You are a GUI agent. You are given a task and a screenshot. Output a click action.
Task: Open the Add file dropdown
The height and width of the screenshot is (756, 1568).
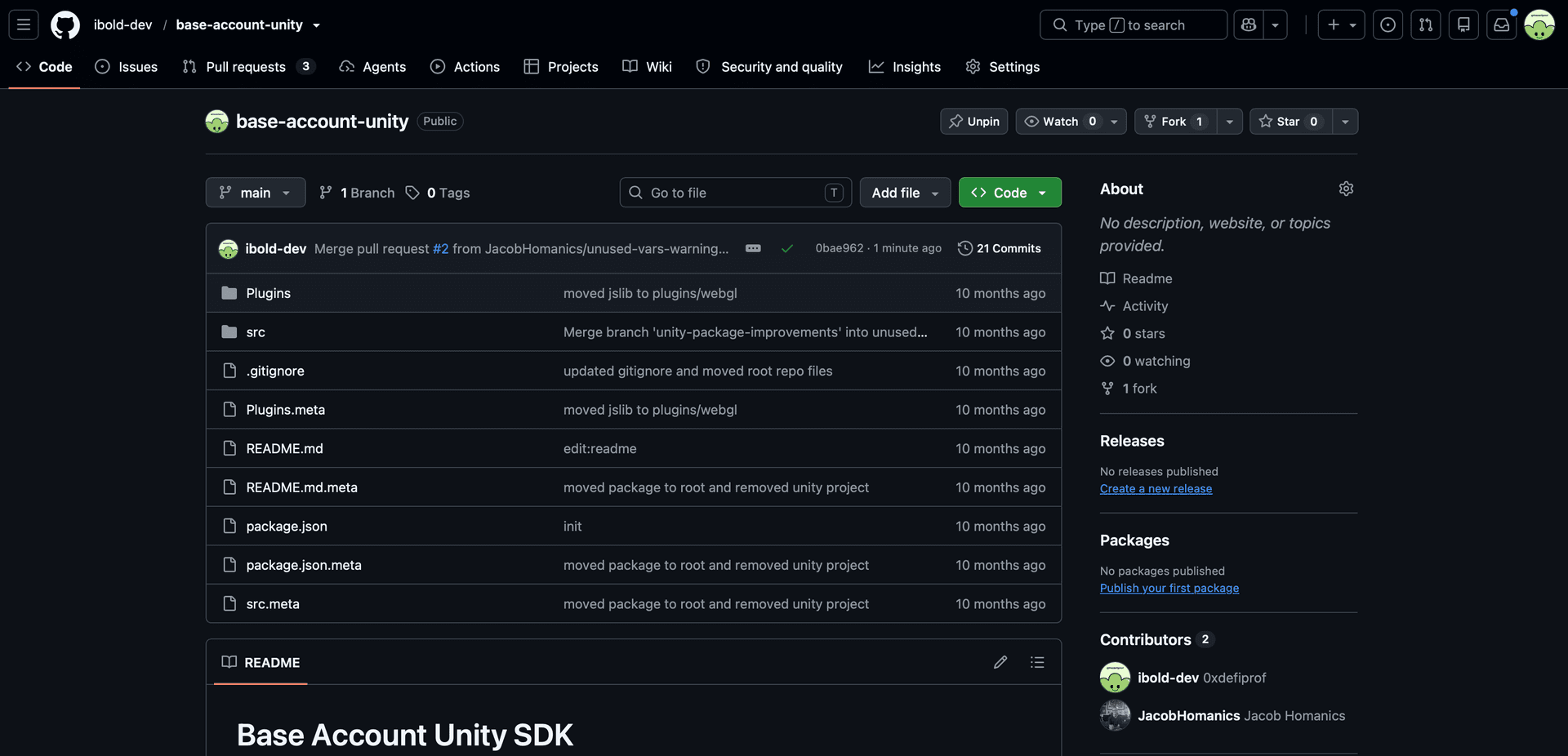coord(905,193)
